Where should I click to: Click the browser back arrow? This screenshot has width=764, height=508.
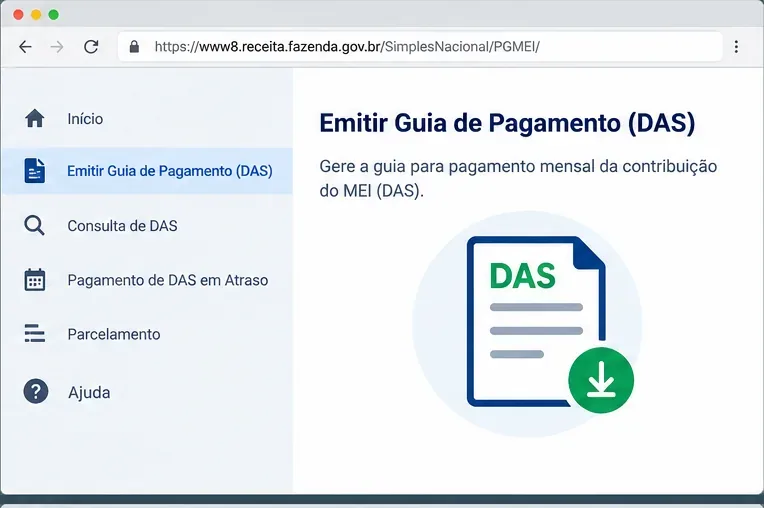click(25, 47)
